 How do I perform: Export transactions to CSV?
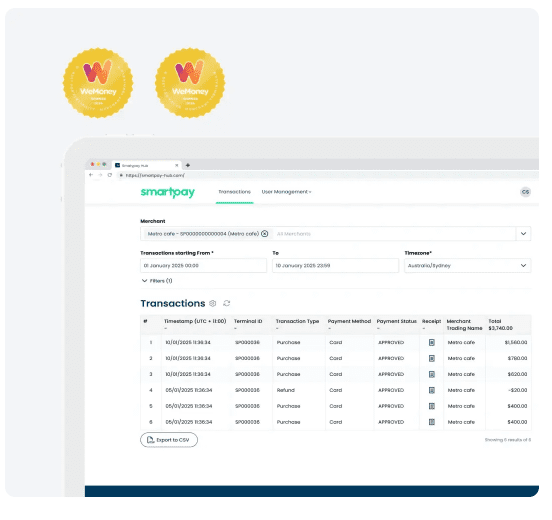(x=169, y=440)
